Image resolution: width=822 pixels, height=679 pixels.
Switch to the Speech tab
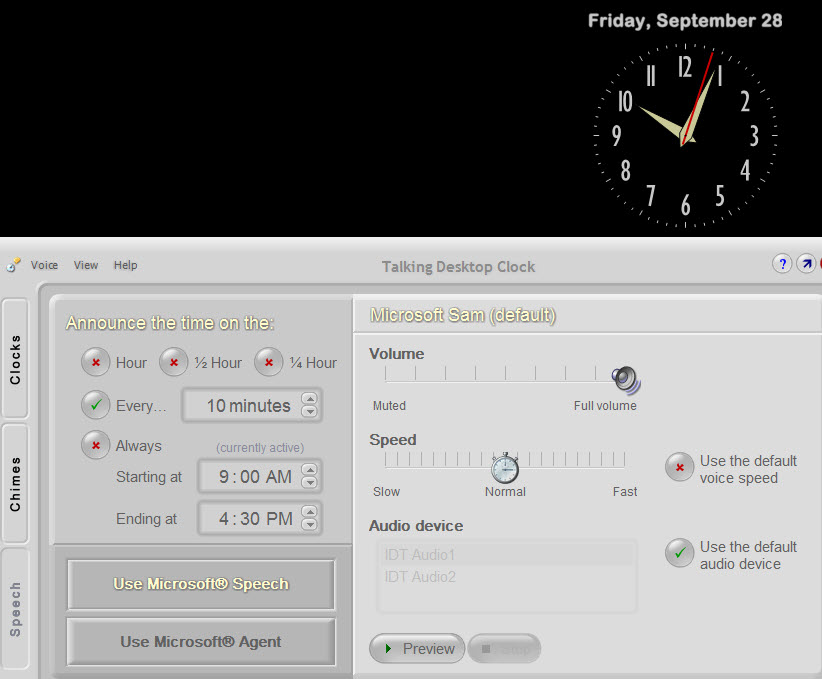15,608
